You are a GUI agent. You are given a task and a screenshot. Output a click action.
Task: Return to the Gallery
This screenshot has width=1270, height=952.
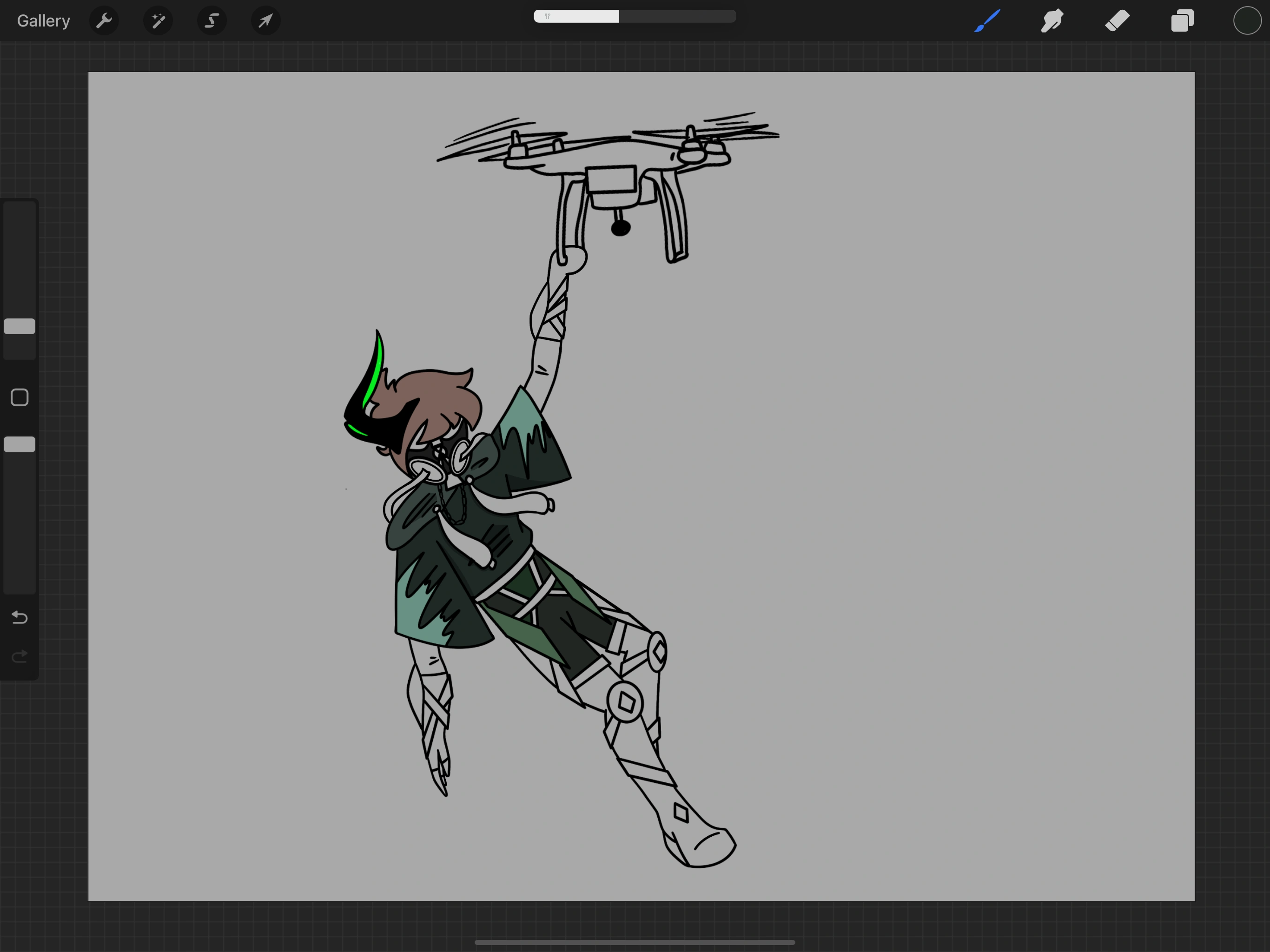[44, 21]
